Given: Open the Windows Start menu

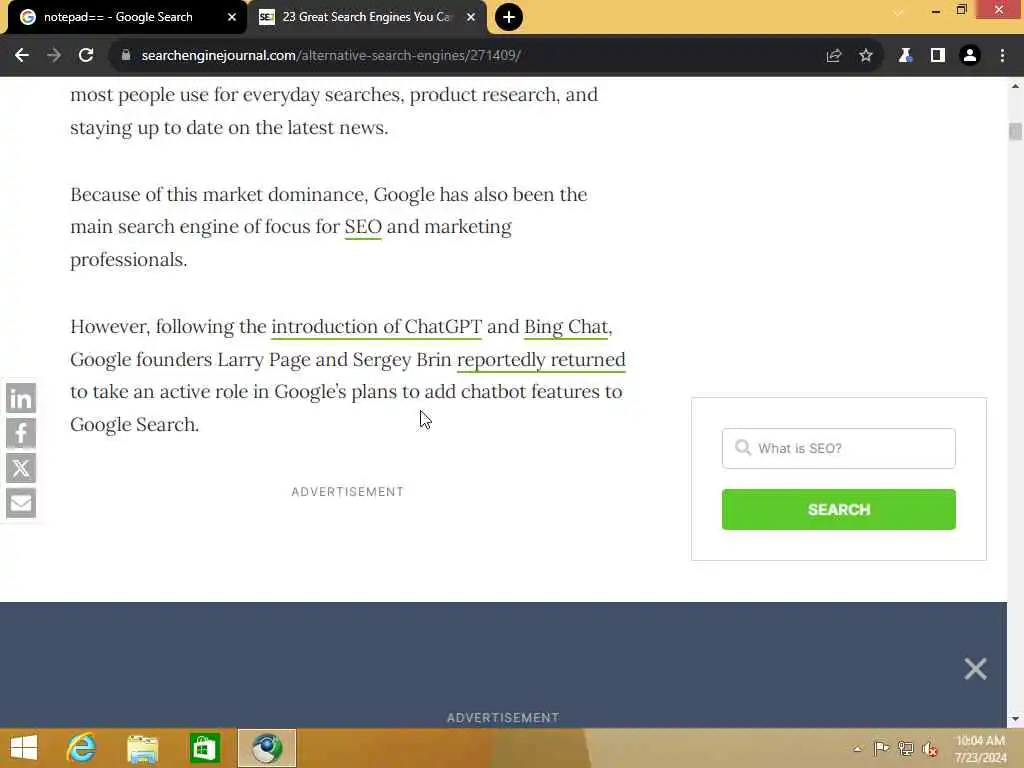Looking at the screenshot, I should (24, 748).
